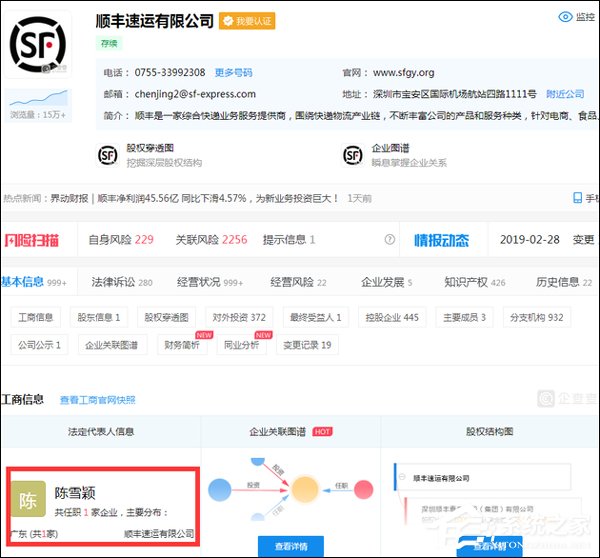
Task: Click the 情报动态 heading
Action: pos(441,240)
